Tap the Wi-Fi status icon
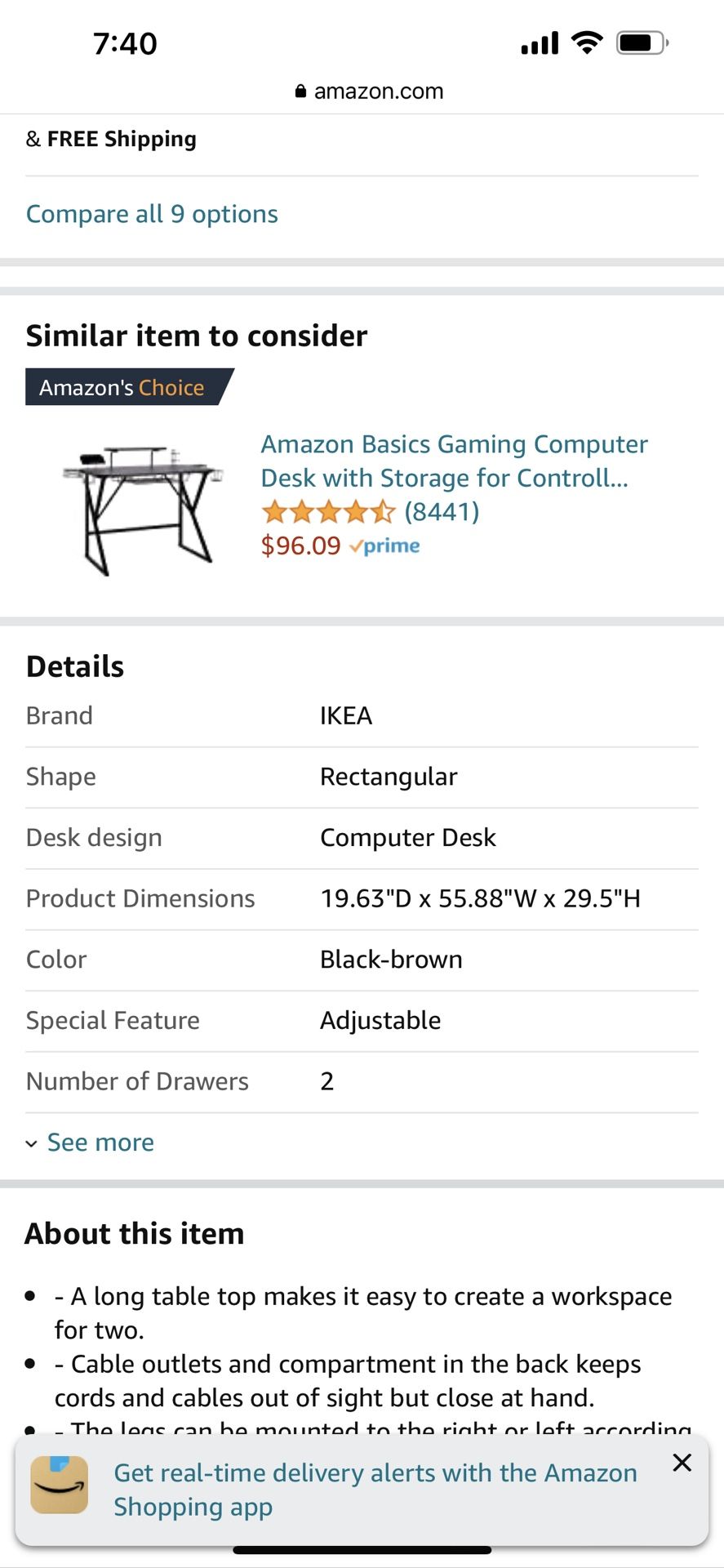This screenshot has width=724, height=1568. pos(586,42)
